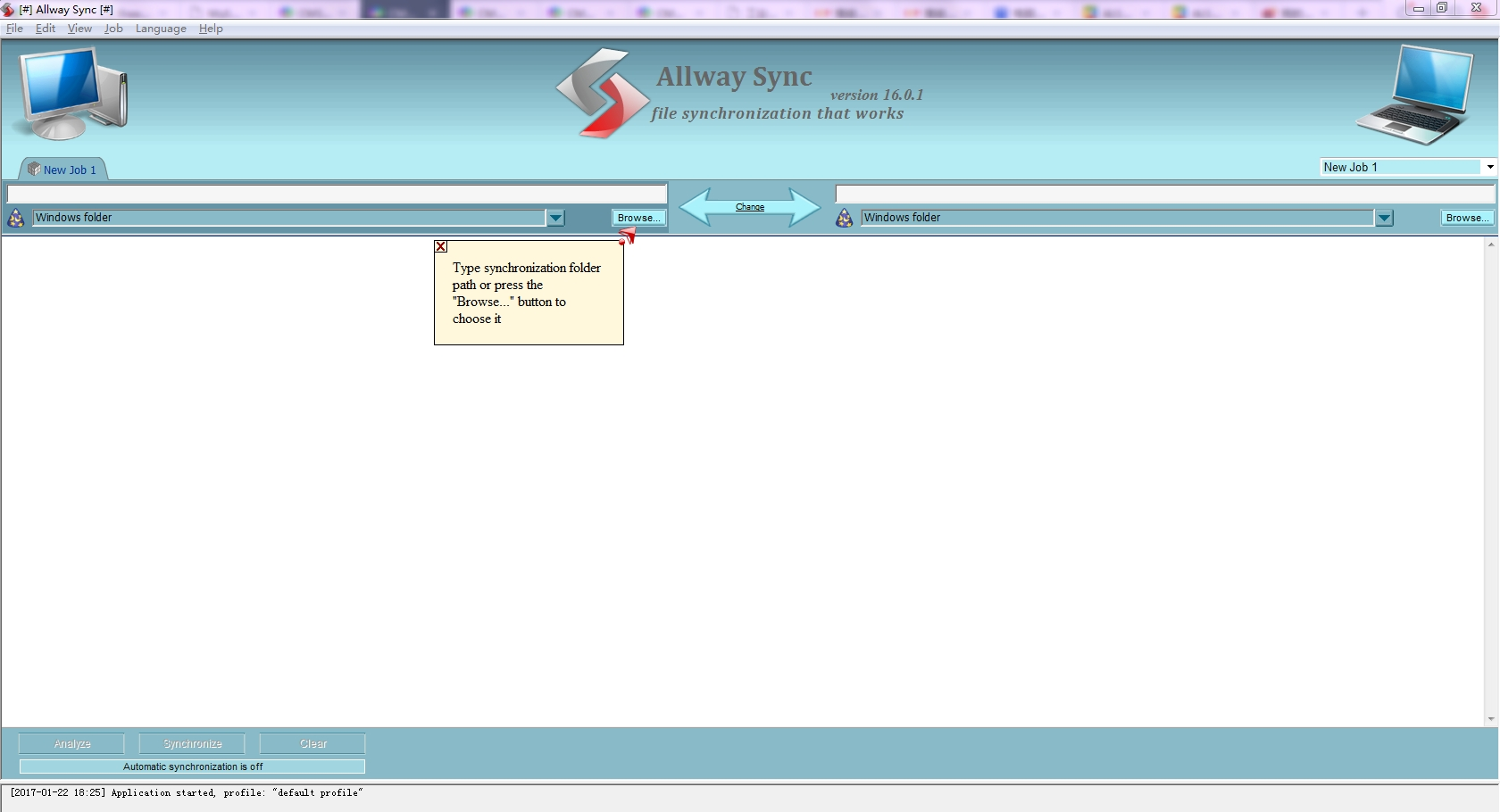Click the Allway Sync logo arrows

(x=602, y=94)
